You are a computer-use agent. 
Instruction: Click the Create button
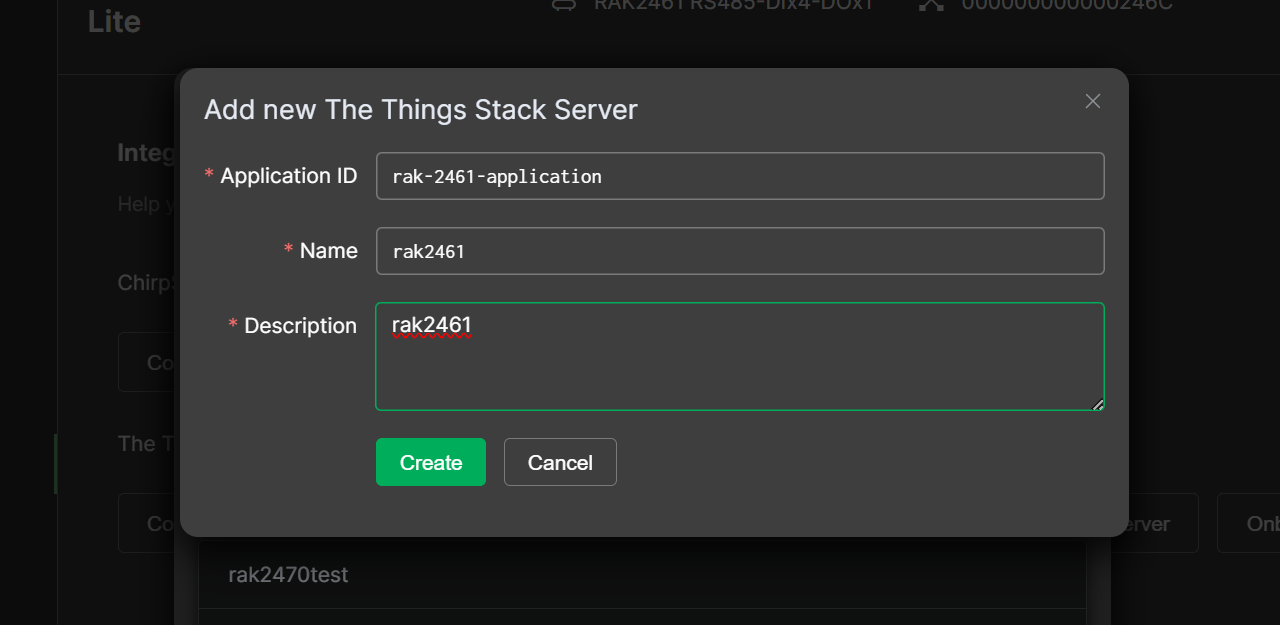(x=430, y=462)
